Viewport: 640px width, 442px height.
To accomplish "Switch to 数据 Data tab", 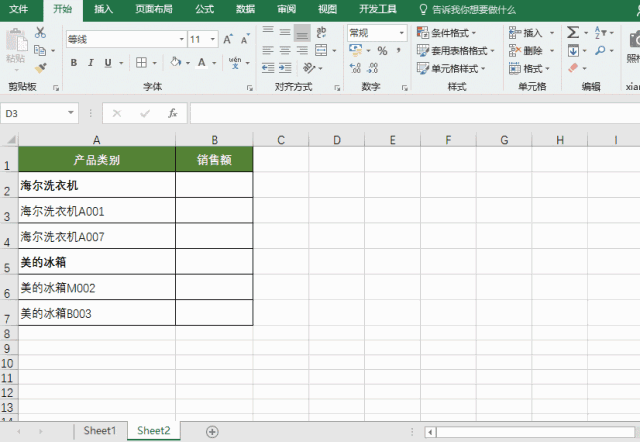I will coord(245,9).
